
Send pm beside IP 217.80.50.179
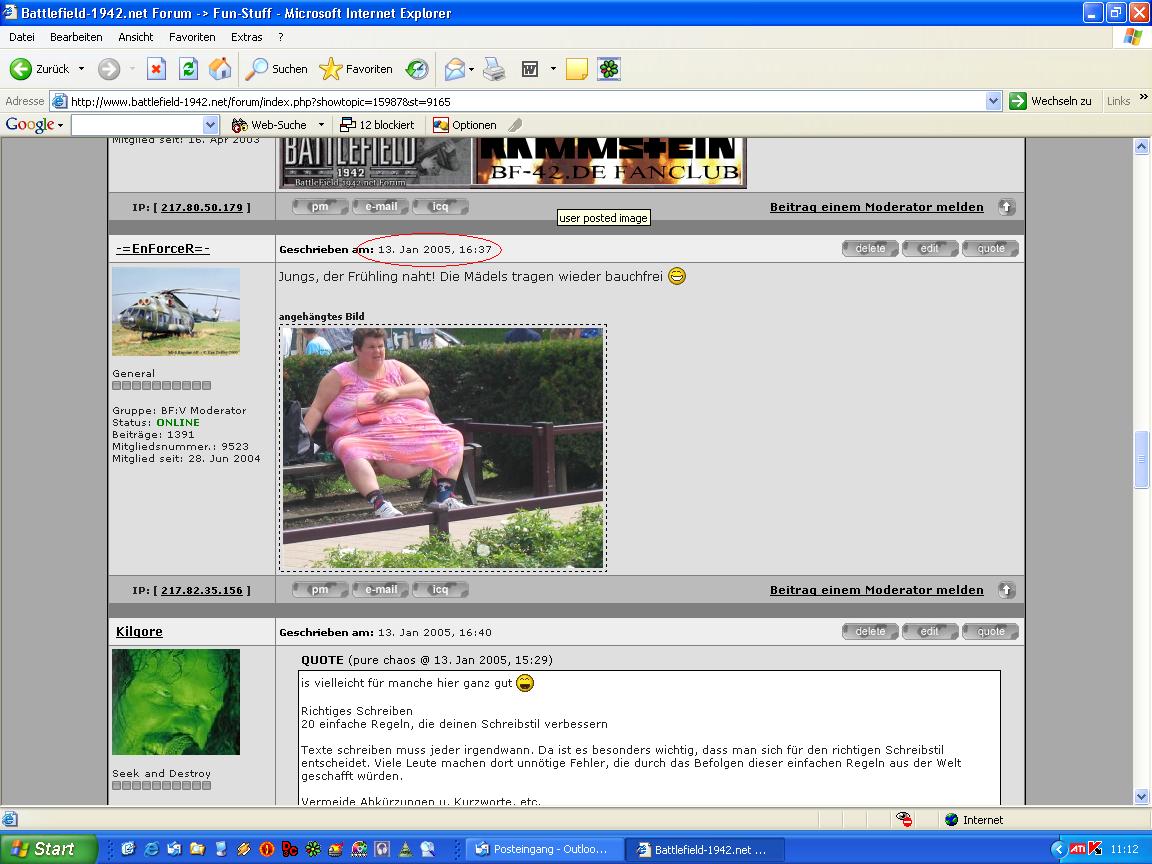(x=320, y=206)
